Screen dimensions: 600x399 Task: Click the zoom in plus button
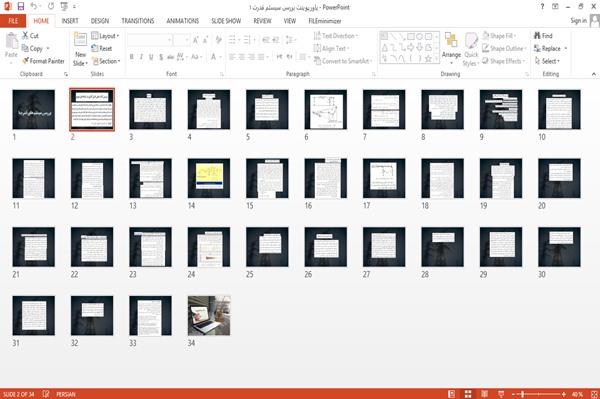(564, 394)
